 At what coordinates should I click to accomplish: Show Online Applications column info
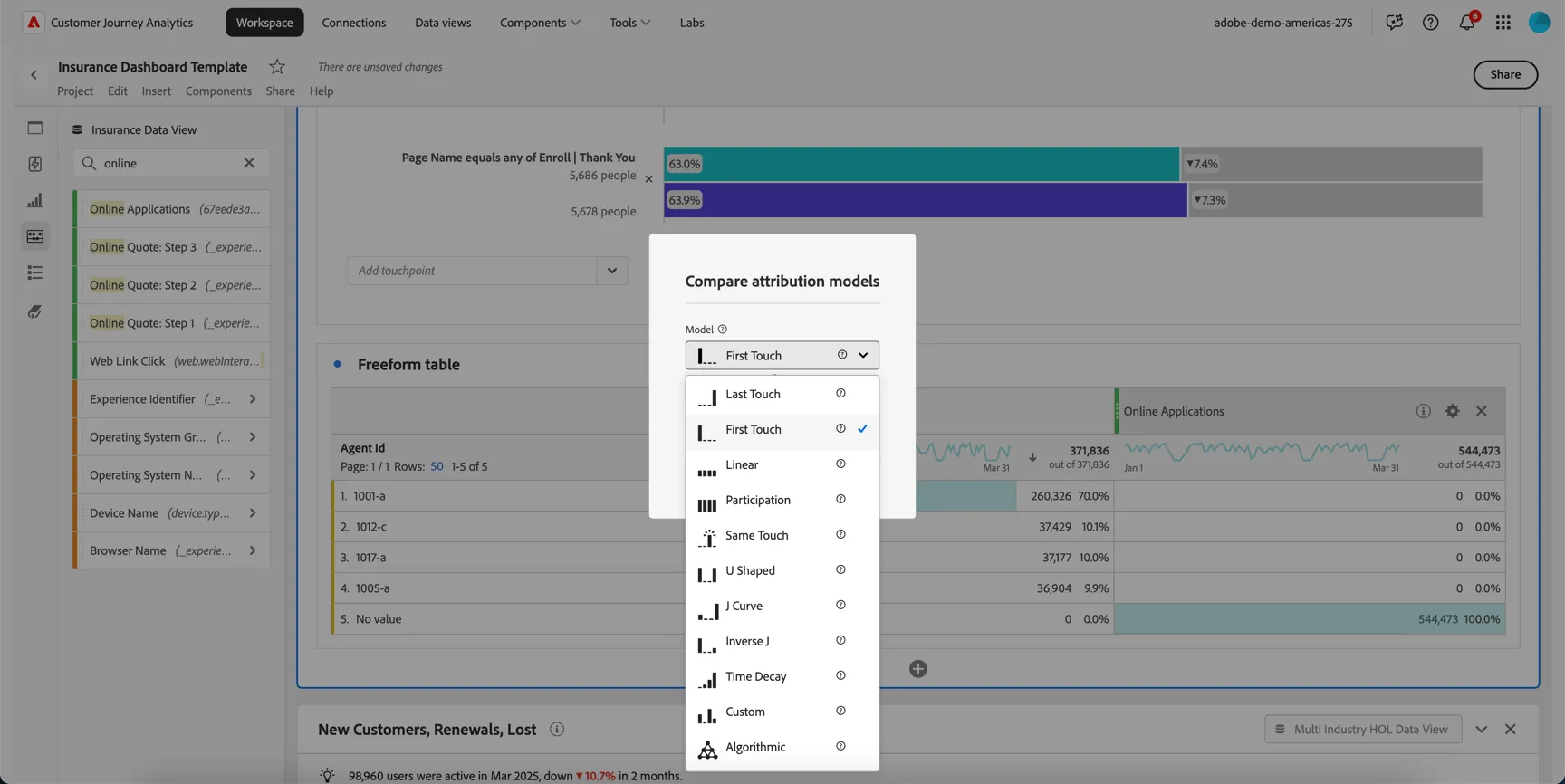pos(1424,411)
